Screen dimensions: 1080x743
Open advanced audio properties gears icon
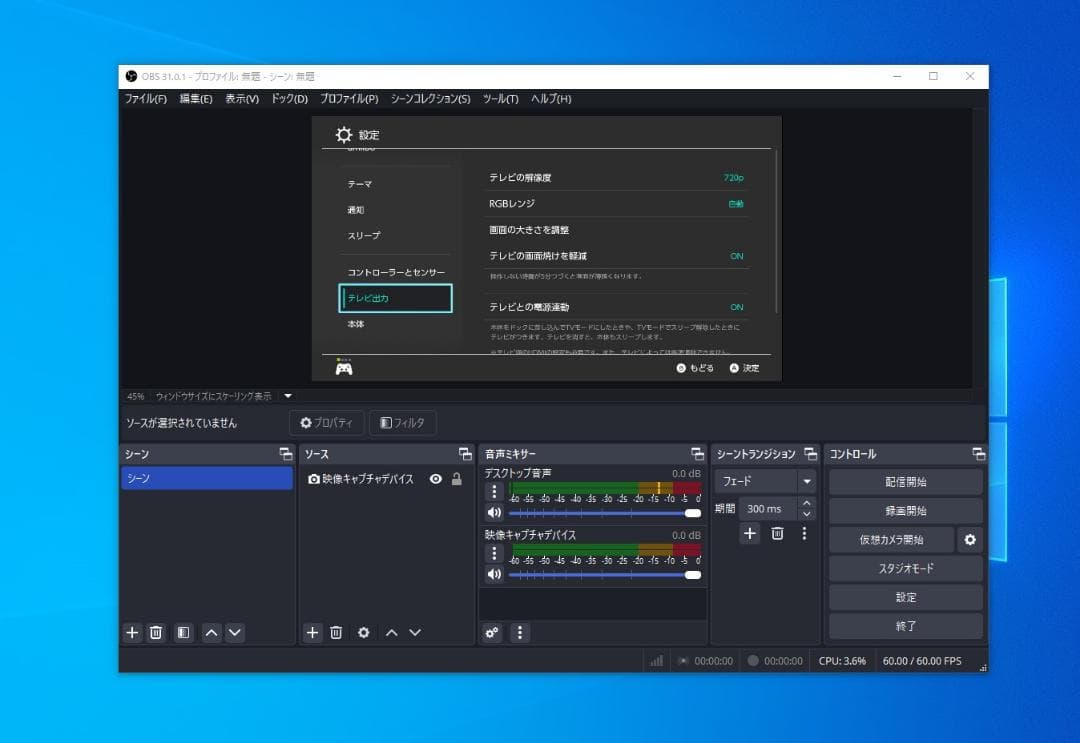tap(491, 632)
